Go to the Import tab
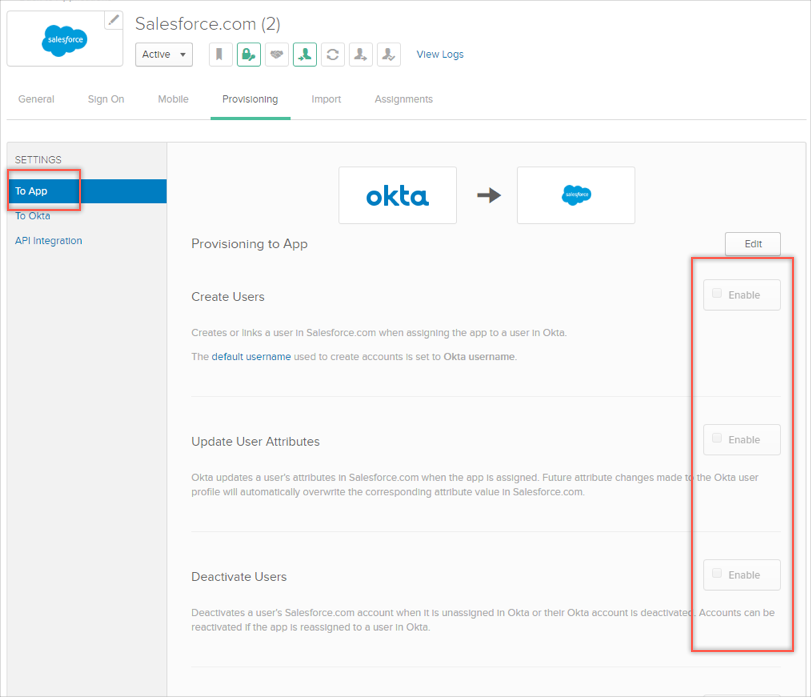Screen dimensions: 811x697 (326, 100)
